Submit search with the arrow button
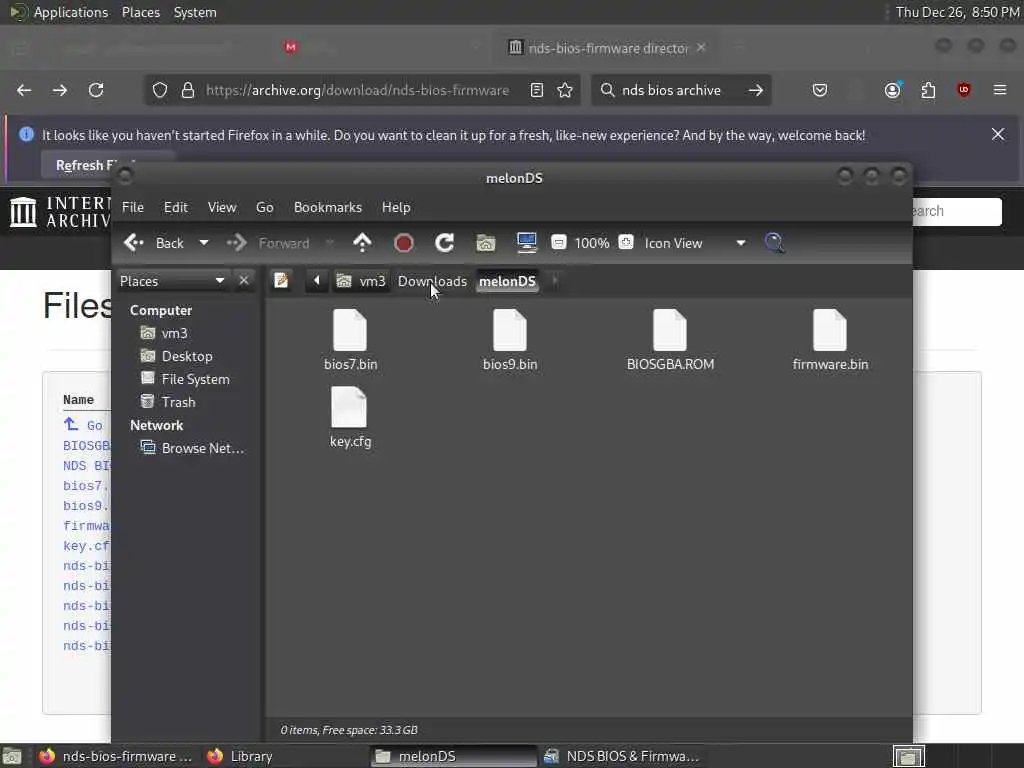Viewport: 1024px width, 768px height. pos(756,90)
